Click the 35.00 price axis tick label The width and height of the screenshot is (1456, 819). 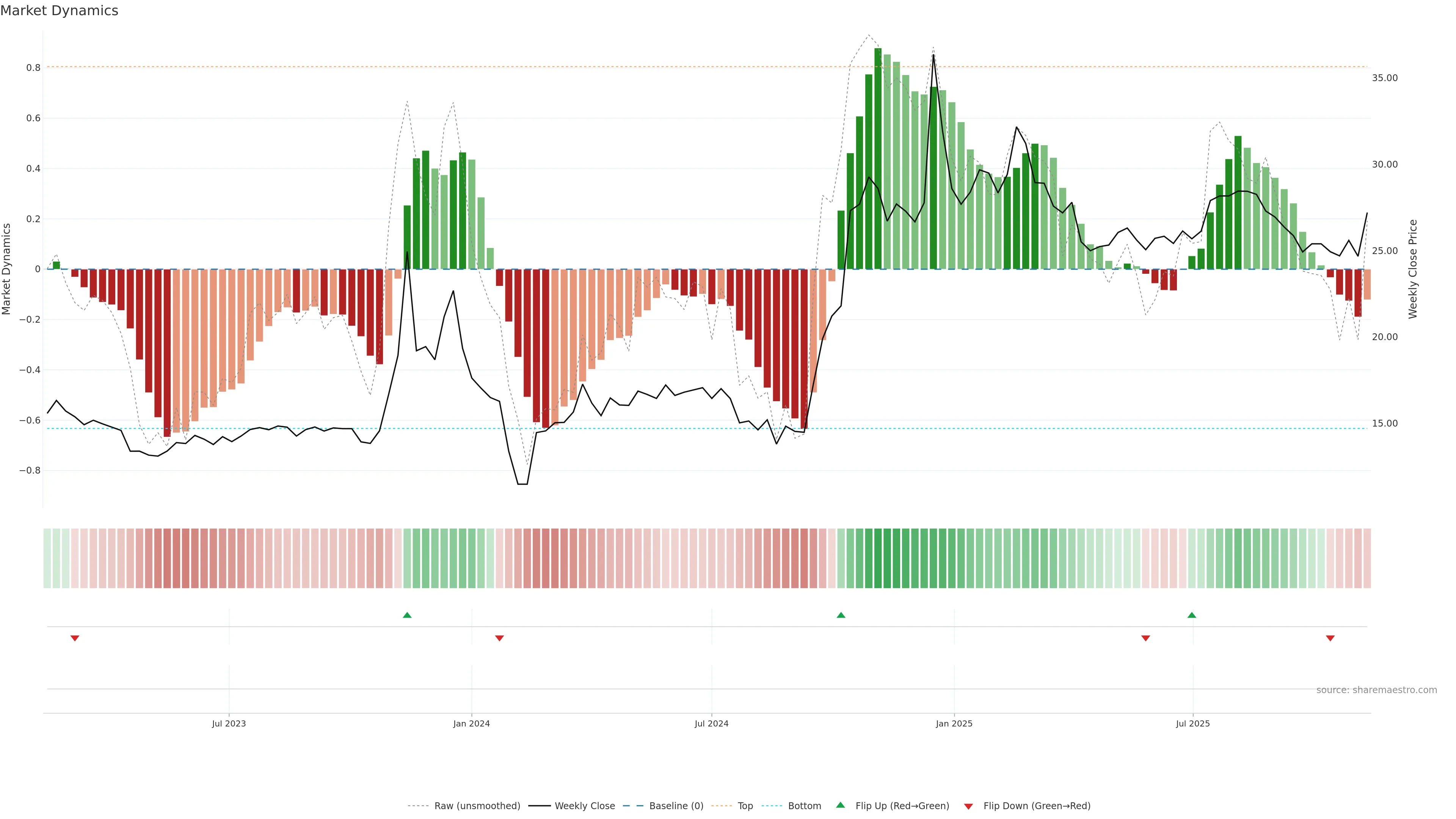tap(1384, 78)
